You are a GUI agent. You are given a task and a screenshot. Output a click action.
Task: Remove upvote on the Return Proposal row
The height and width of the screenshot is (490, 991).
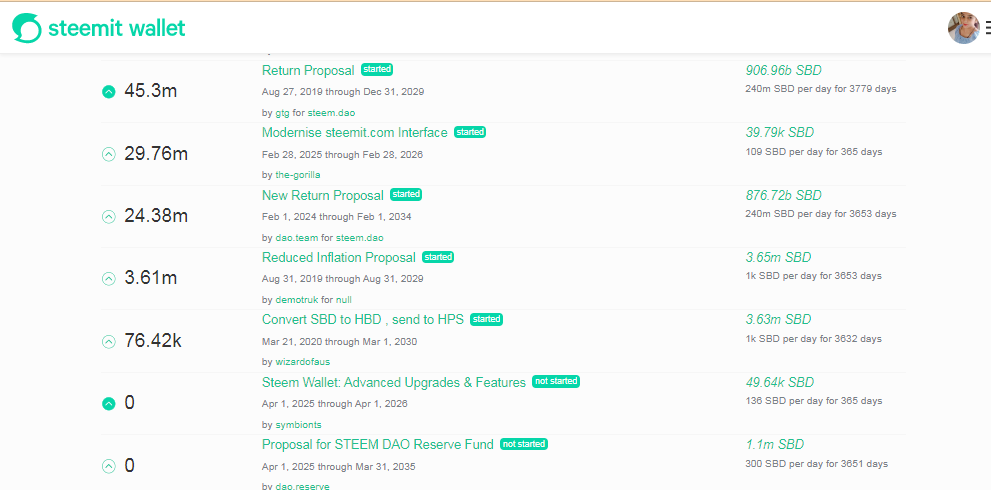click(x=109, y=92)
